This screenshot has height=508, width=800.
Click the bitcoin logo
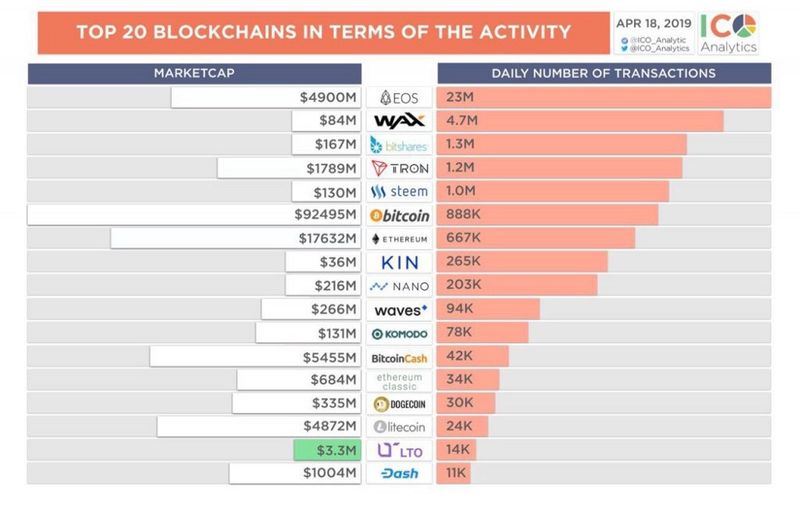click(399, 215)
